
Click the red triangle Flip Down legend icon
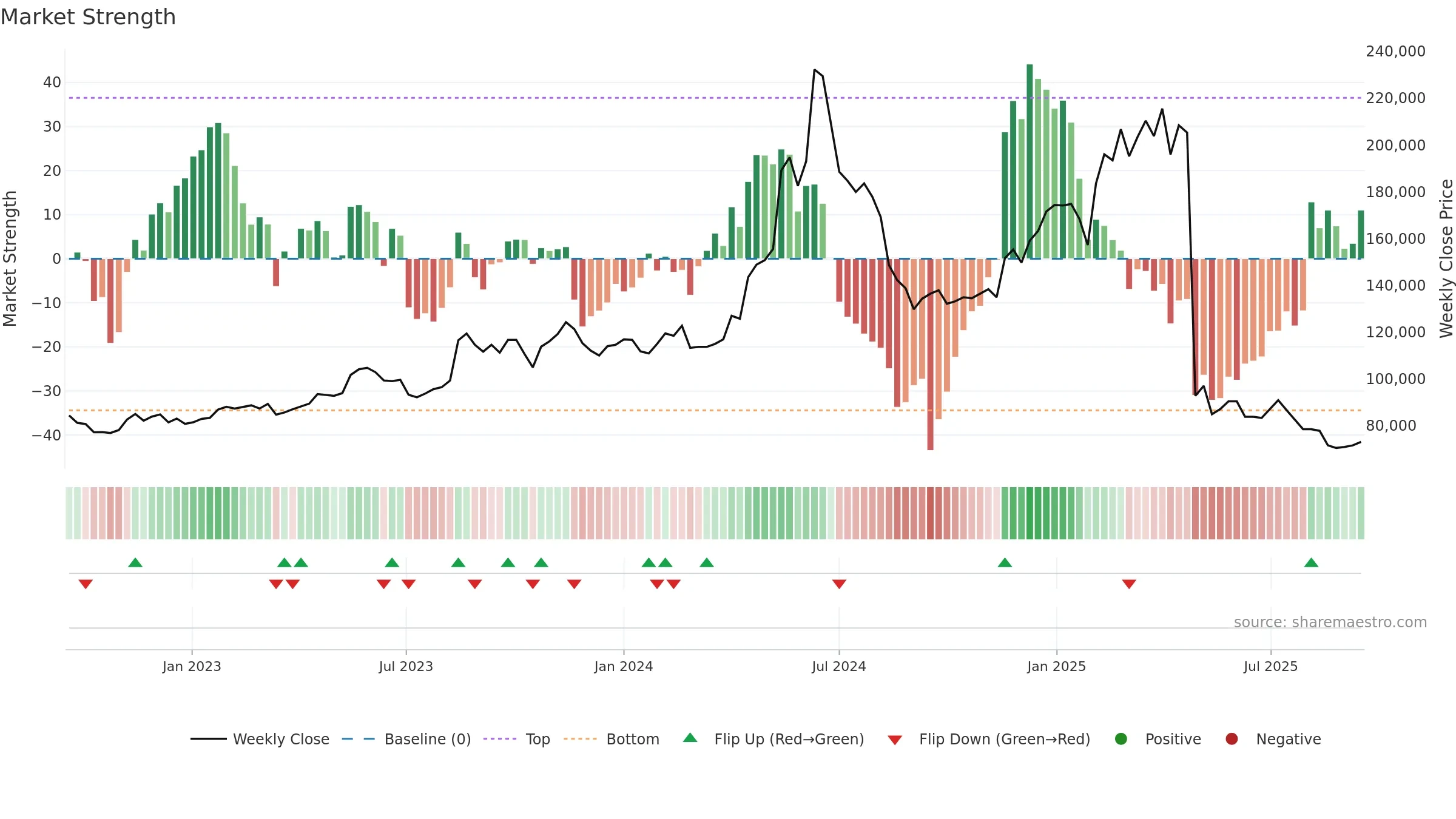click(895, 740)
